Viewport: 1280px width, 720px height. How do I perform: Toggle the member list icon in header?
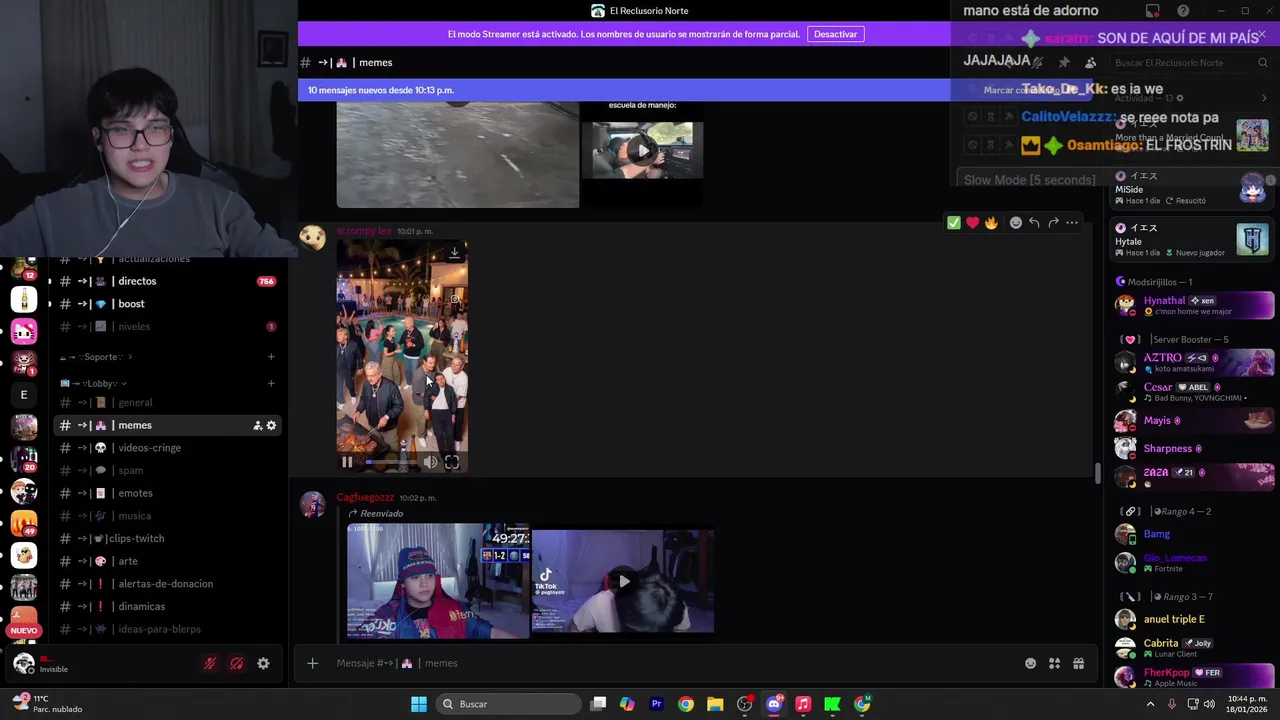[x=1091, y=62]
